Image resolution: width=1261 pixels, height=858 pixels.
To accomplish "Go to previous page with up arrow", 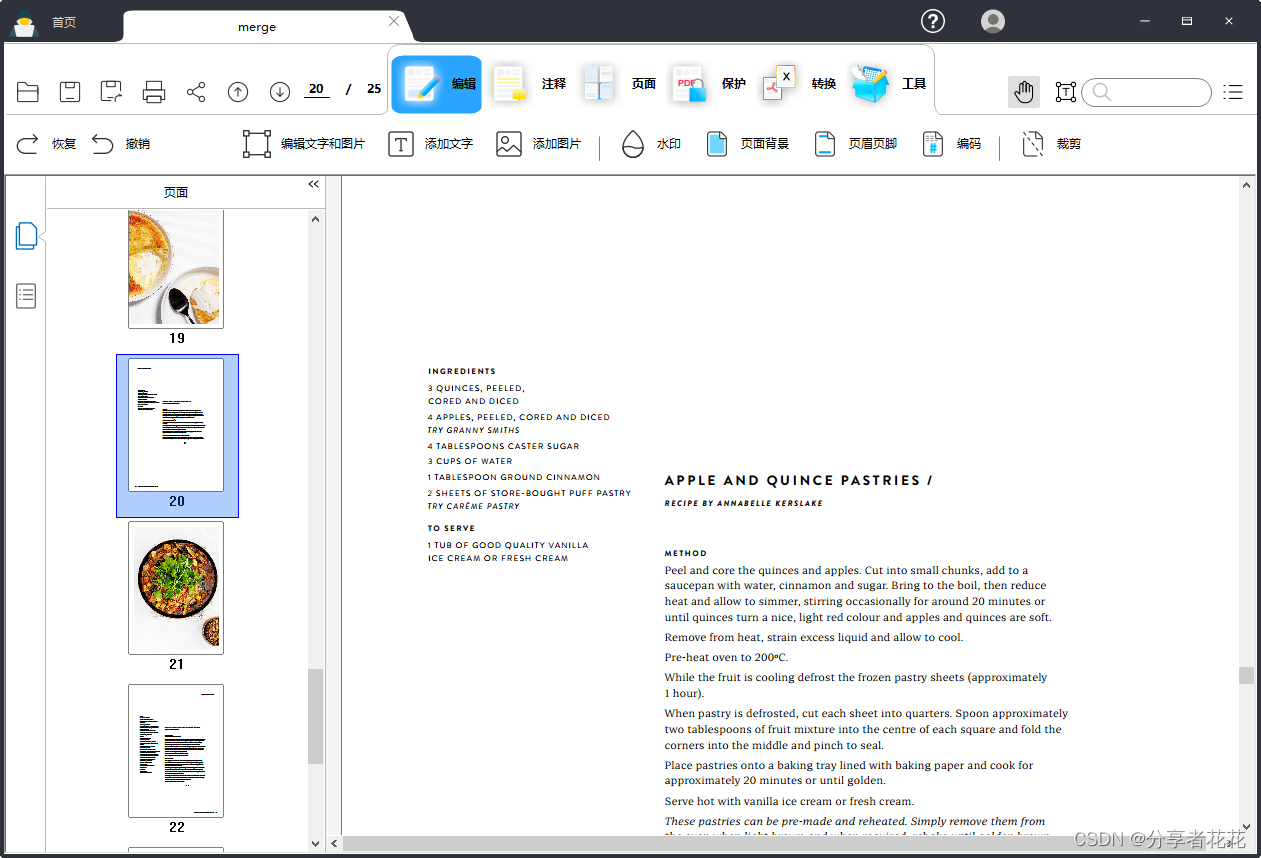I will (238, 92).
